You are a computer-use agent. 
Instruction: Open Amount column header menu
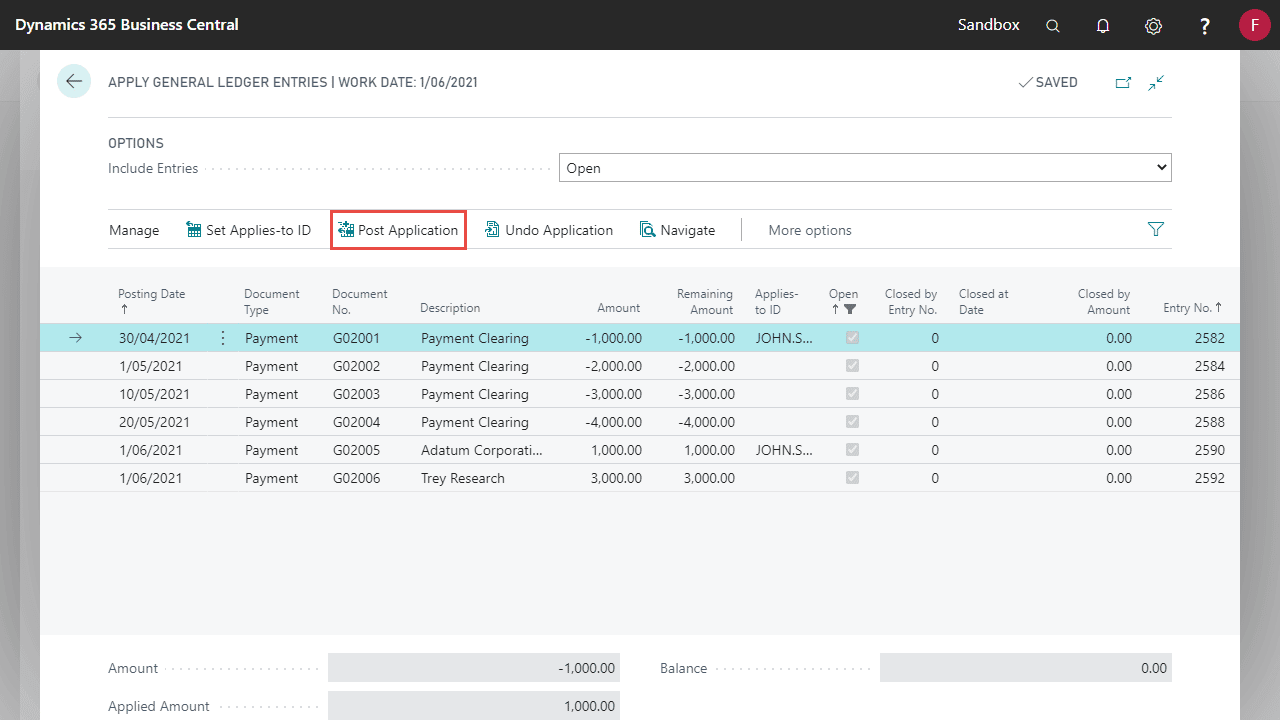point(618,308)
